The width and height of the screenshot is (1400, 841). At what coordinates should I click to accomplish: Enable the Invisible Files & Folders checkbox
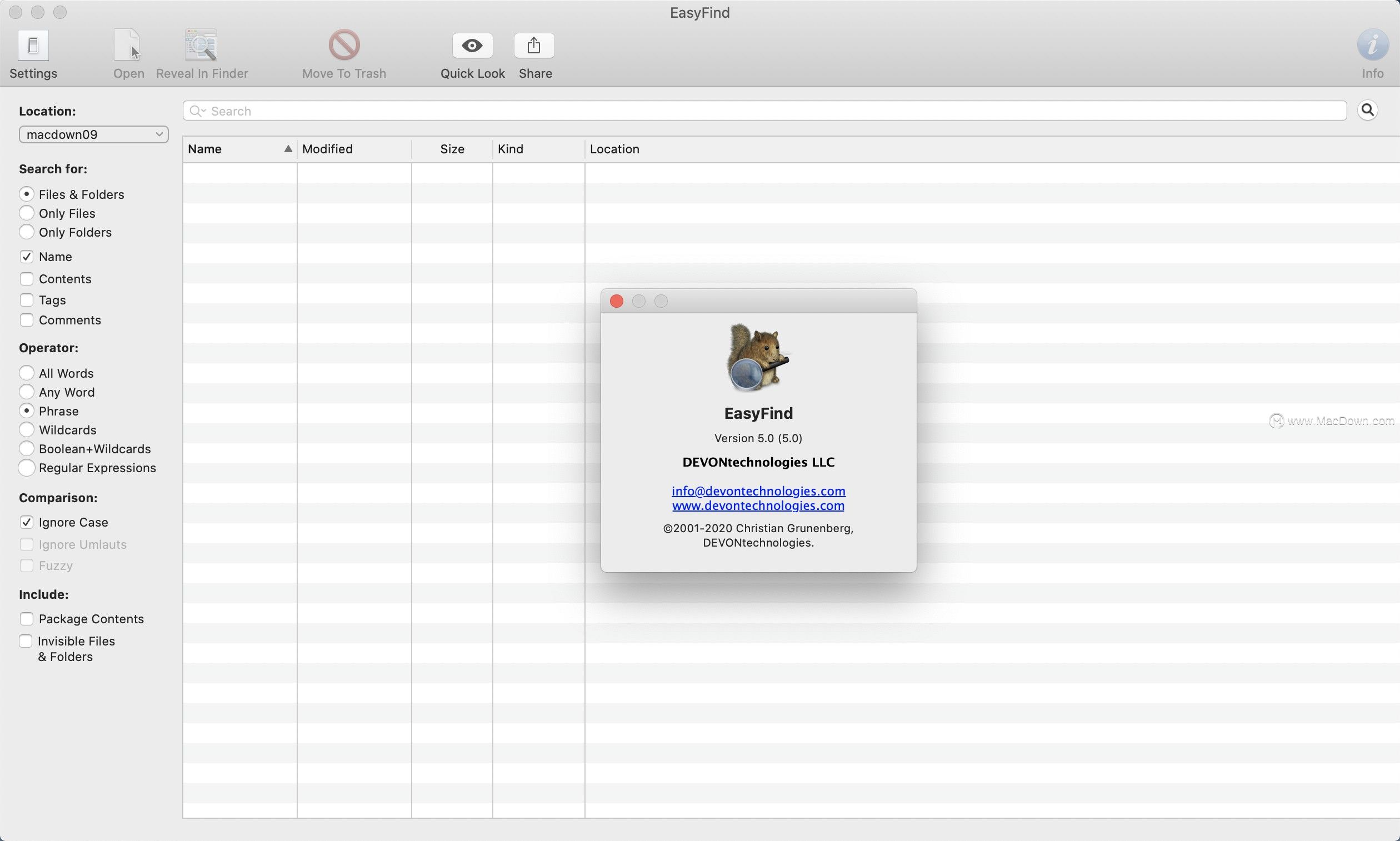pyautogui.click(x=26, y=640)
